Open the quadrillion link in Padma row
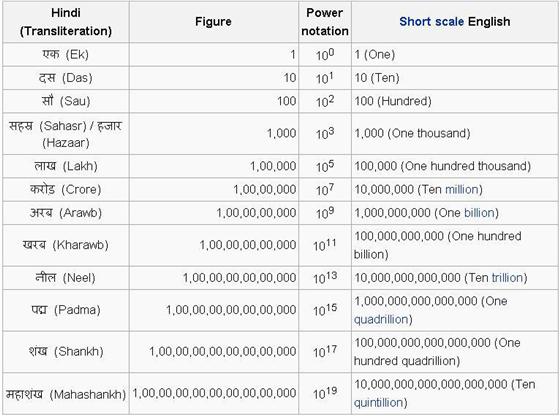 (381, 319)
